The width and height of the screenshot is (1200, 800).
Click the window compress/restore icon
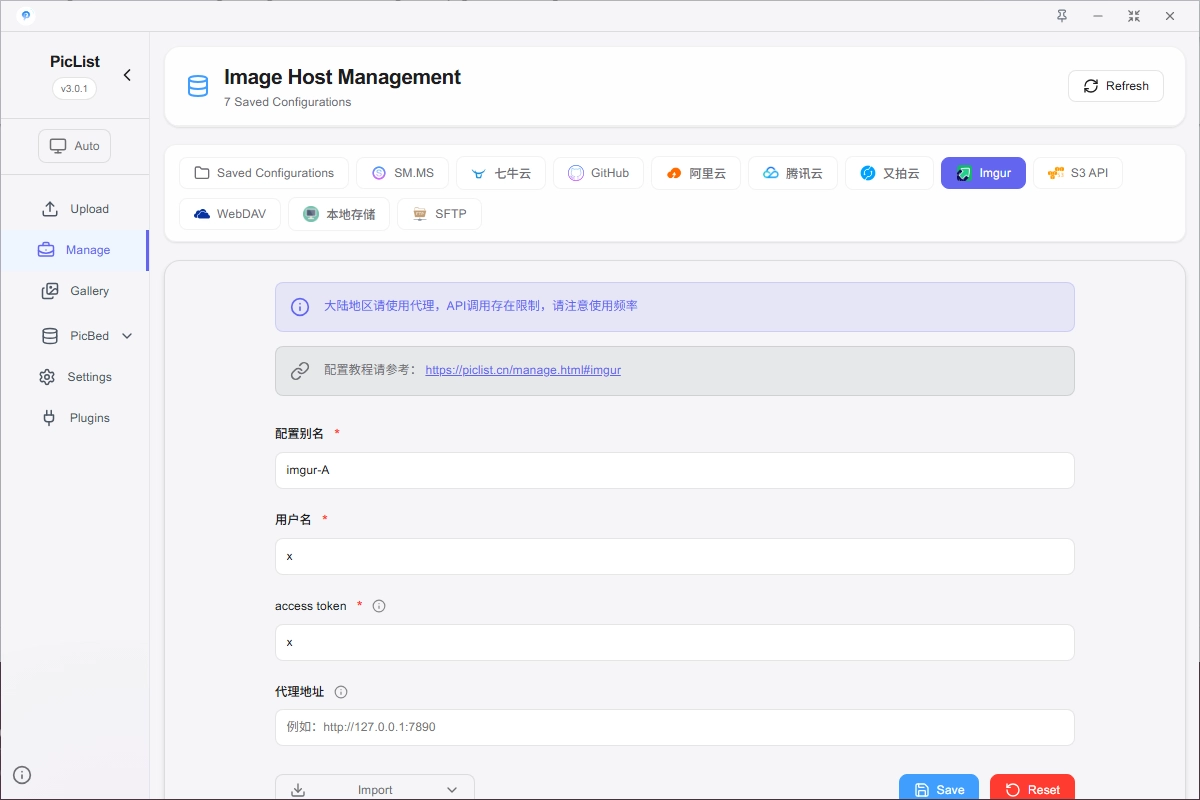coord(1134,16)
